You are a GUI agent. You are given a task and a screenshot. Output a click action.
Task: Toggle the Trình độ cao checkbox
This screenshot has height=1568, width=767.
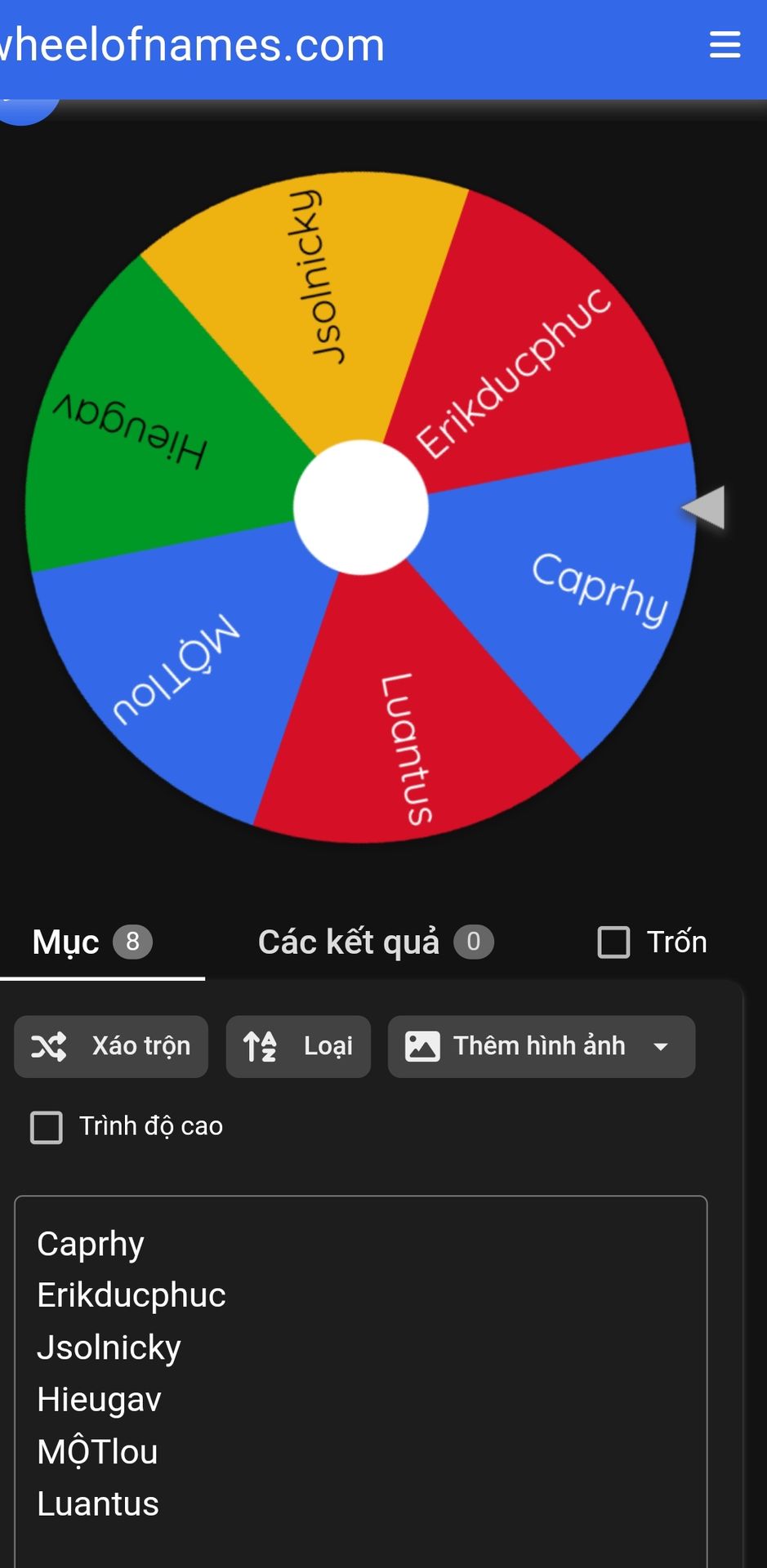point(47,1127)
